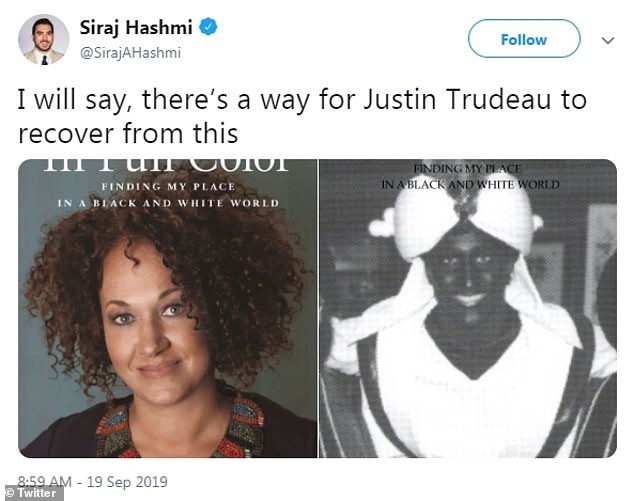Click the blue verified badge
The image size is (634, 501).
point(209,27)
